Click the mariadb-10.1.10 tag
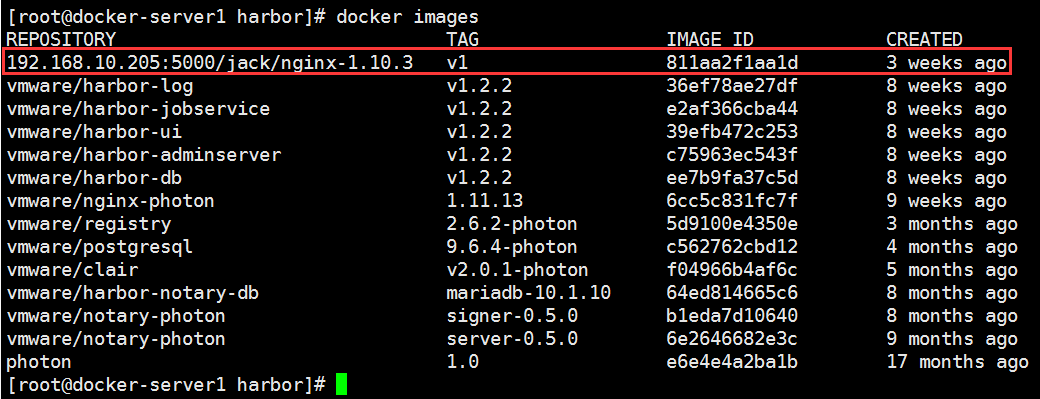This screenshot has height=399, width=1040. [529, 293]
